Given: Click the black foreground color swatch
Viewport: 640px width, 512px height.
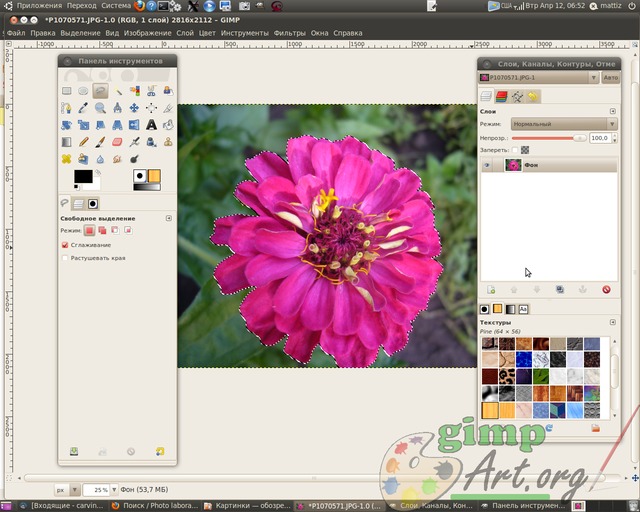Looking at the screenshot, I should [x=83, y=177].
